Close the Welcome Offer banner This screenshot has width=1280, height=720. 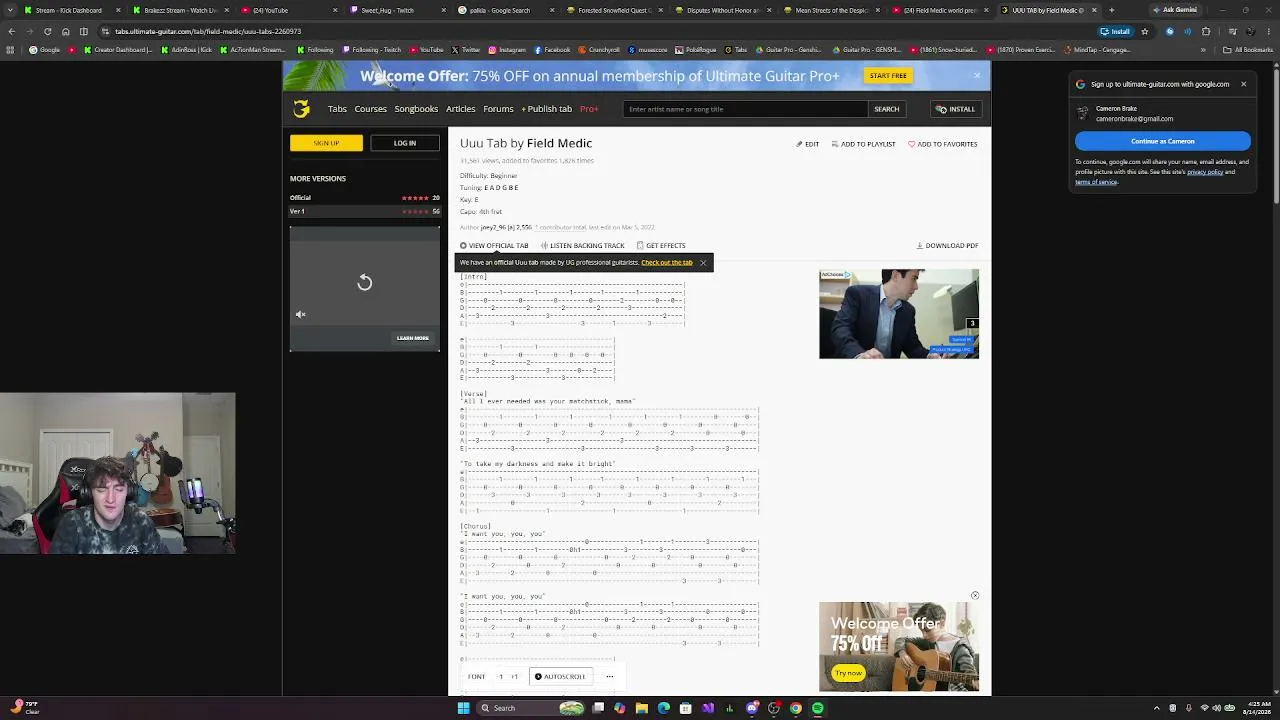977,75
